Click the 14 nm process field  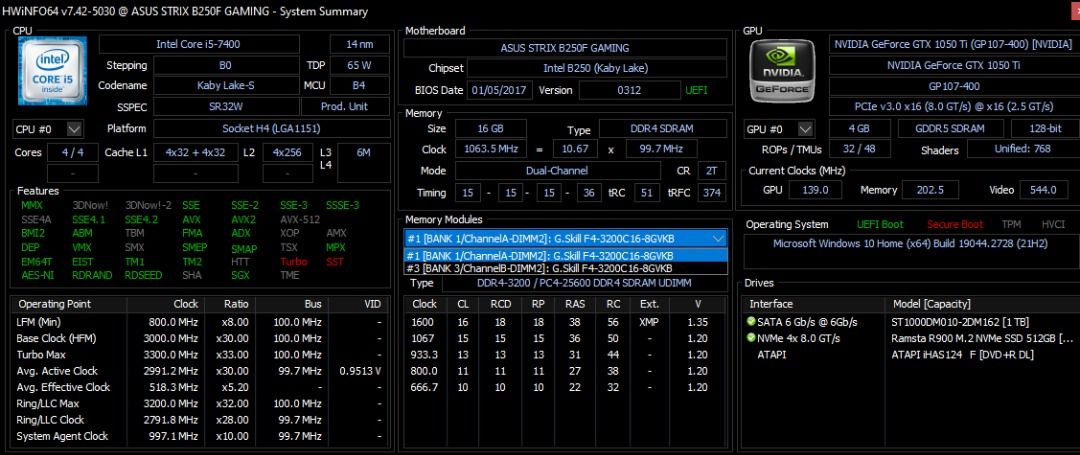tap(360, 44)
